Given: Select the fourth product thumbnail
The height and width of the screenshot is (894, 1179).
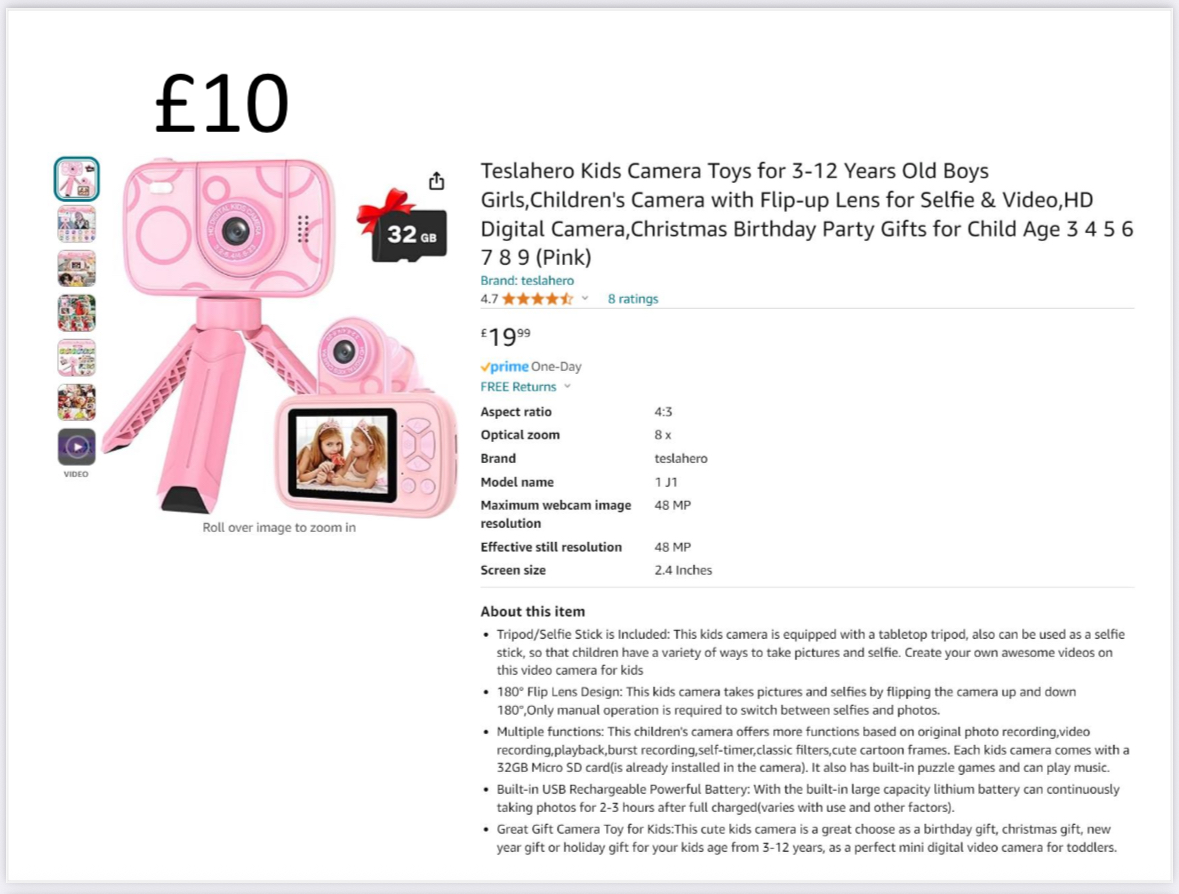Looking at the screenshot, I should [77, 313].
